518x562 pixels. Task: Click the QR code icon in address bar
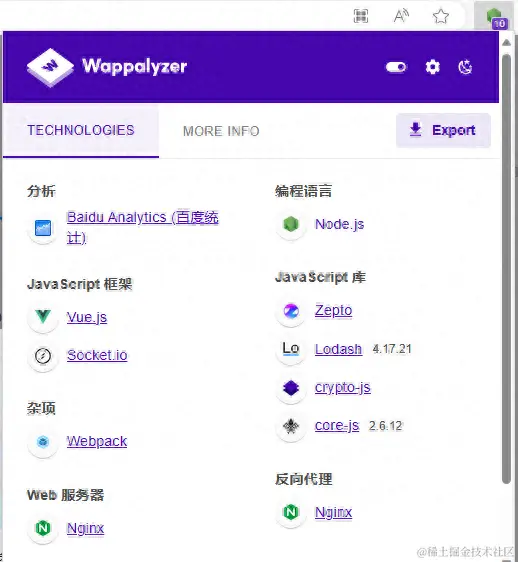361,16
